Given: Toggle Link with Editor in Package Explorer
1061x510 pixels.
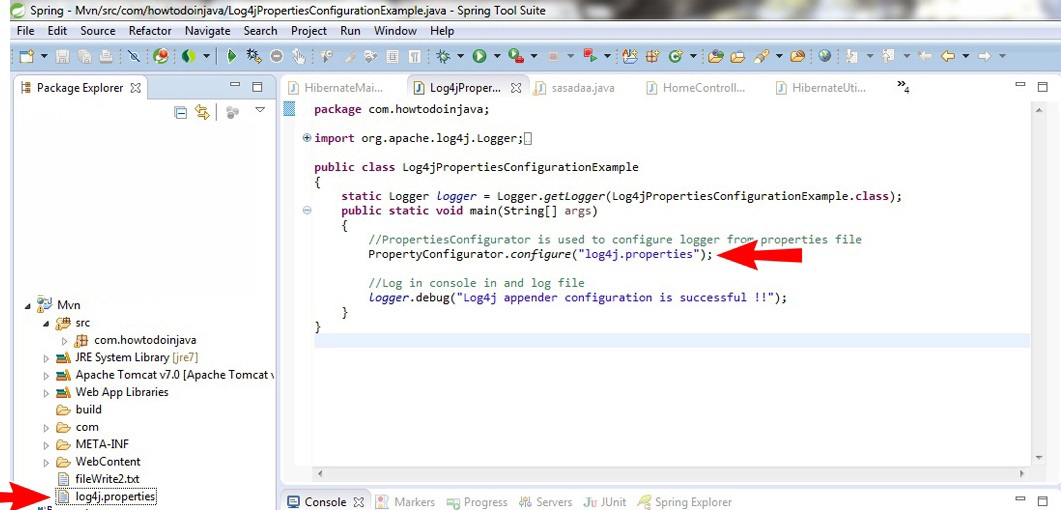Looking at the screenshot, I should coord(202,112).
